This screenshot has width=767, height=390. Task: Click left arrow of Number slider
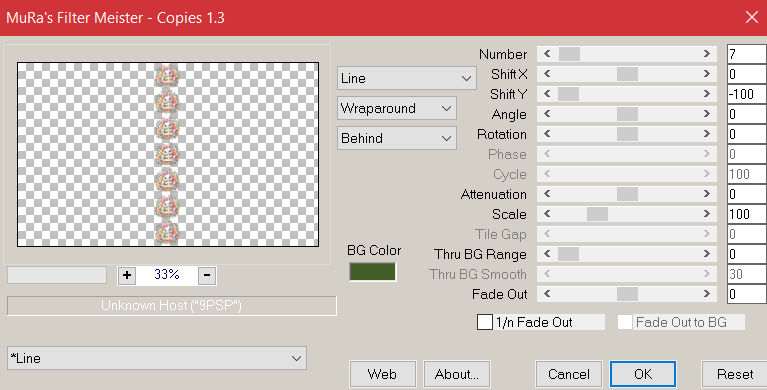[547, 54]
